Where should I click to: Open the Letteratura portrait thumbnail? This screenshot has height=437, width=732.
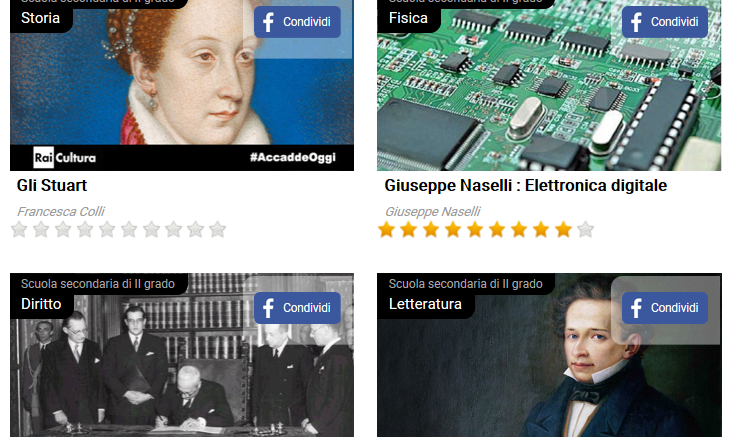[549, 355]
